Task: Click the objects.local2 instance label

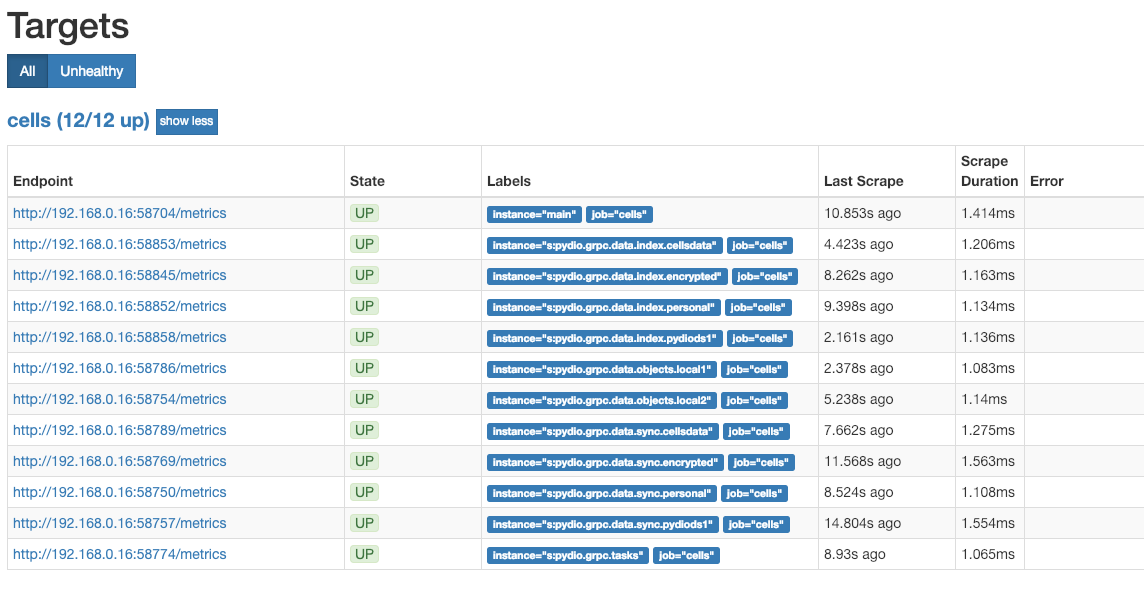Action: pyautogui.click(x=602, y=401)
